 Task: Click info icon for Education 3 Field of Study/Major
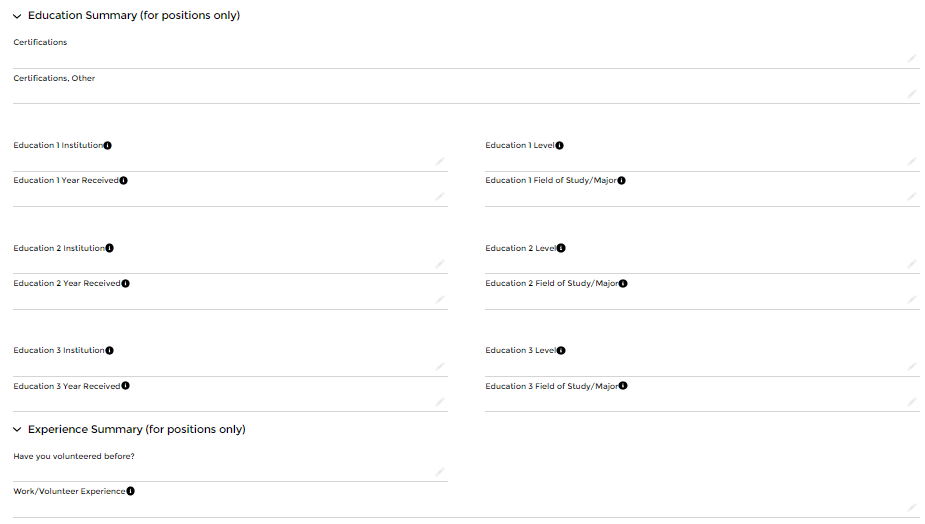[624, 386]
